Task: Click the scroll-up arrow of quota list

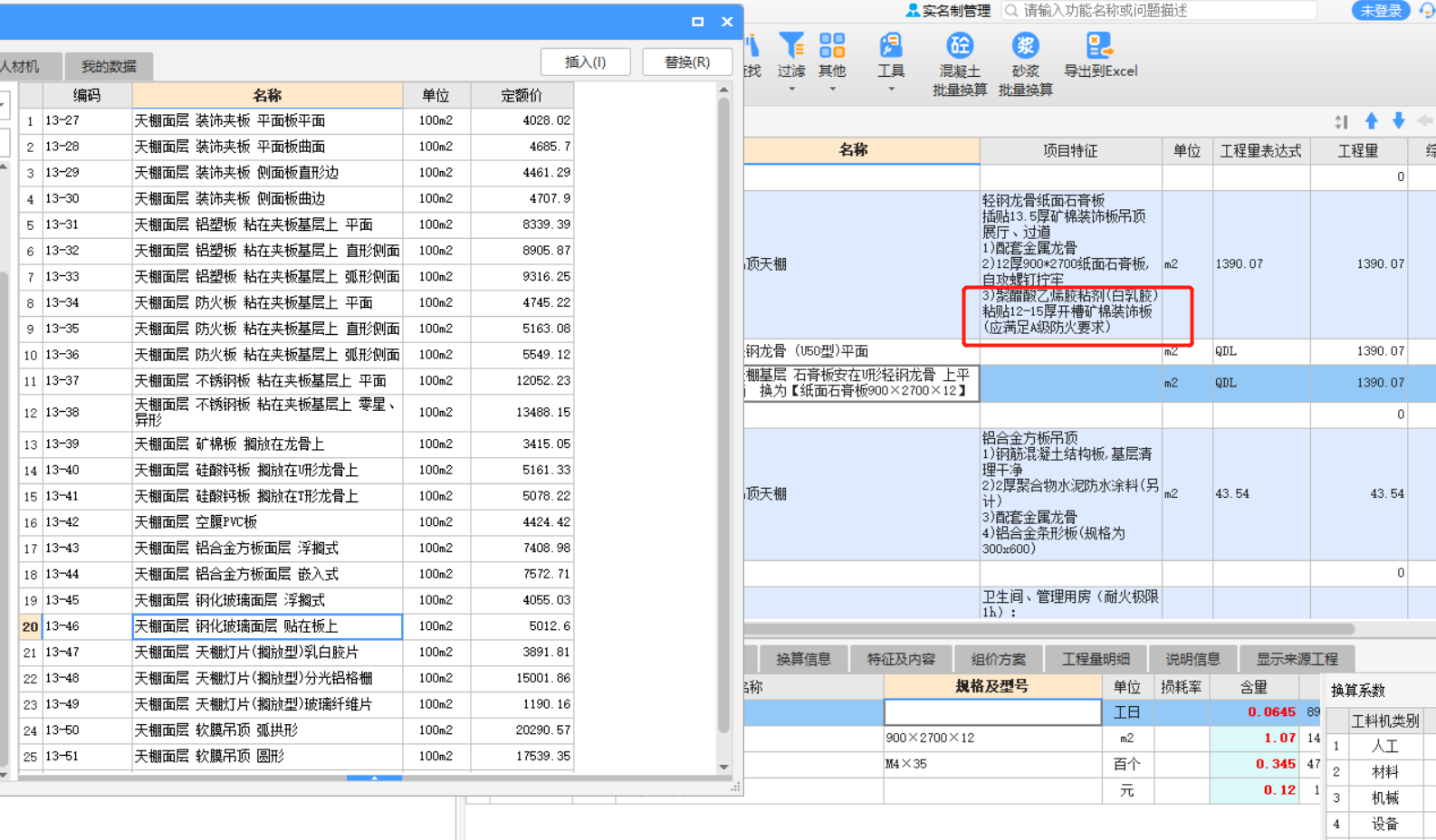Action: pos(723,90)
